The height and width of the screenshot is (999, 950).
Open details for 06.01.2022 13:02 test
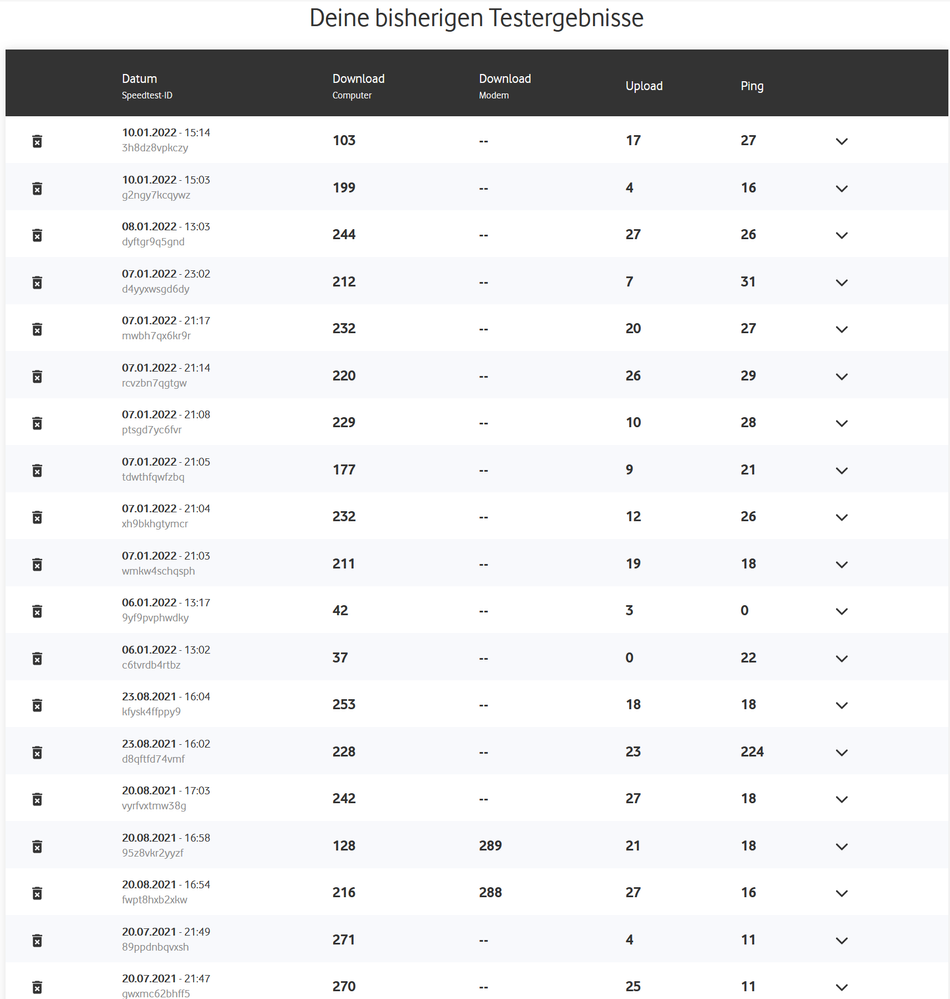(841, 659)
